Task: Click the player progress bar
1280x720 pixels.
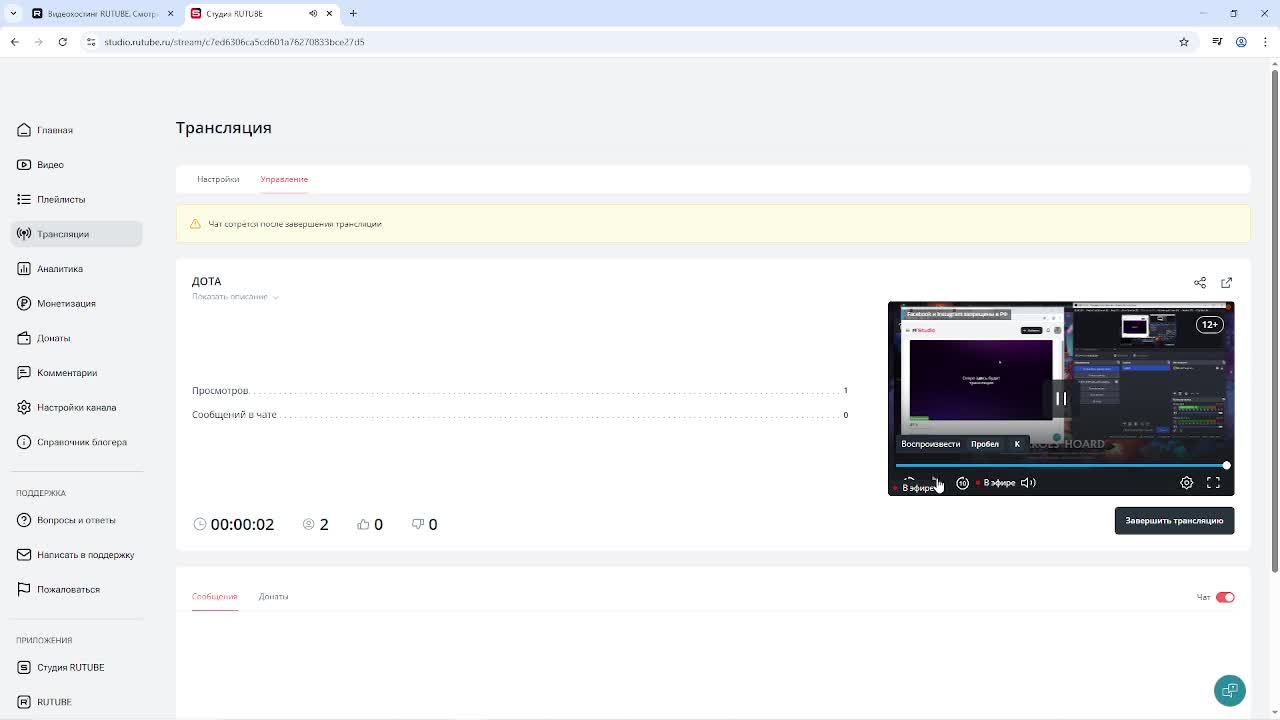Action: click(1060, 465)
